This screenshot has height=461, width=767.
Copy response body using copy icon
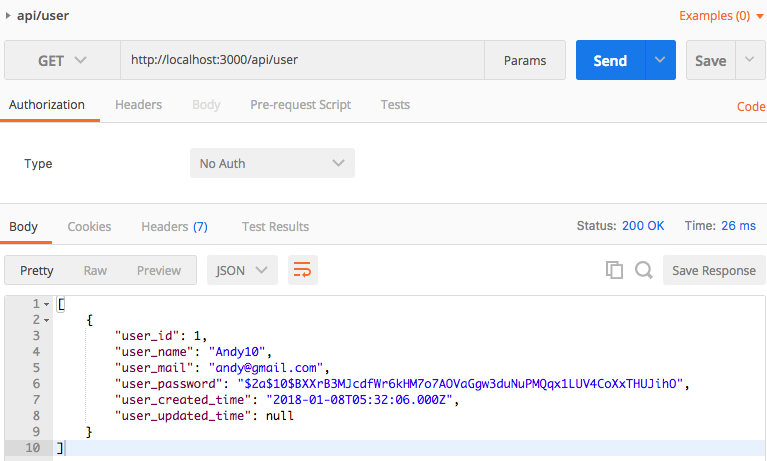click(614, 270)
